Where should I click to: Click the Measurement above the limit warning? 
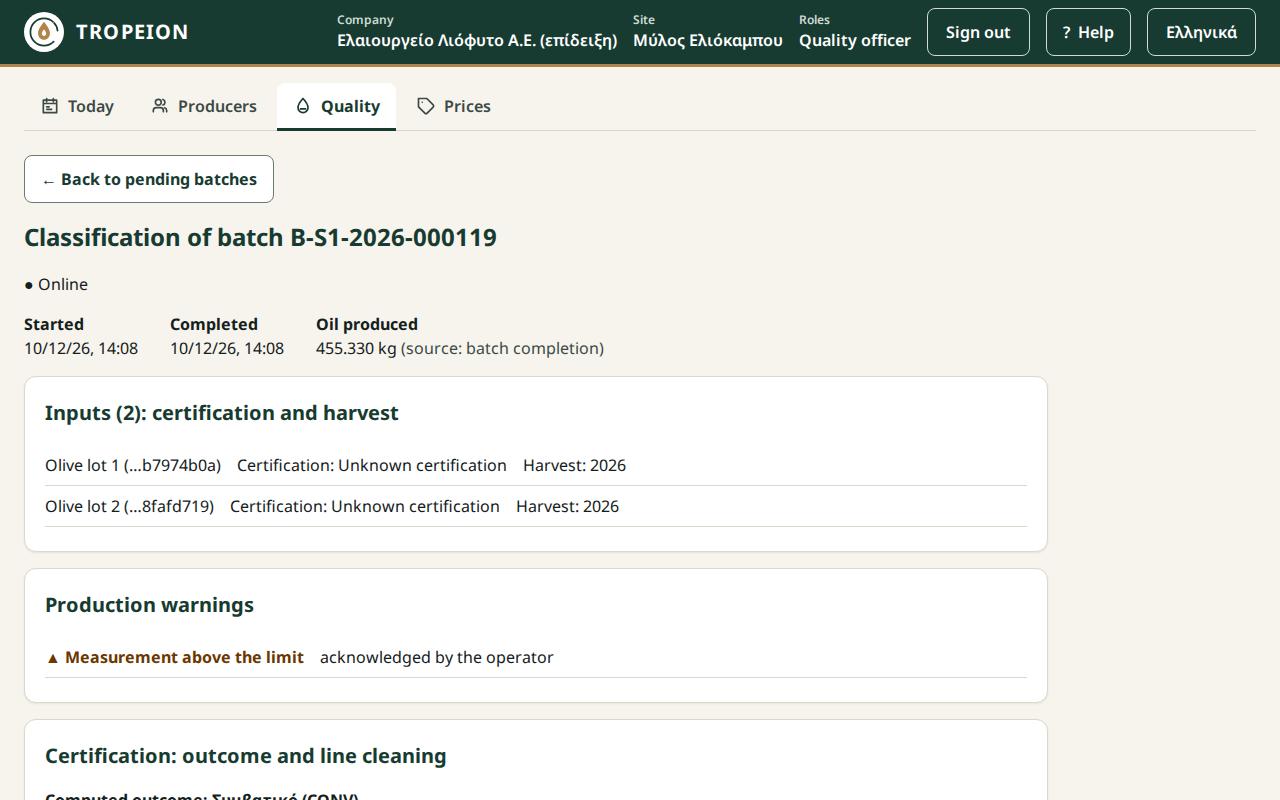click(175, 657)
